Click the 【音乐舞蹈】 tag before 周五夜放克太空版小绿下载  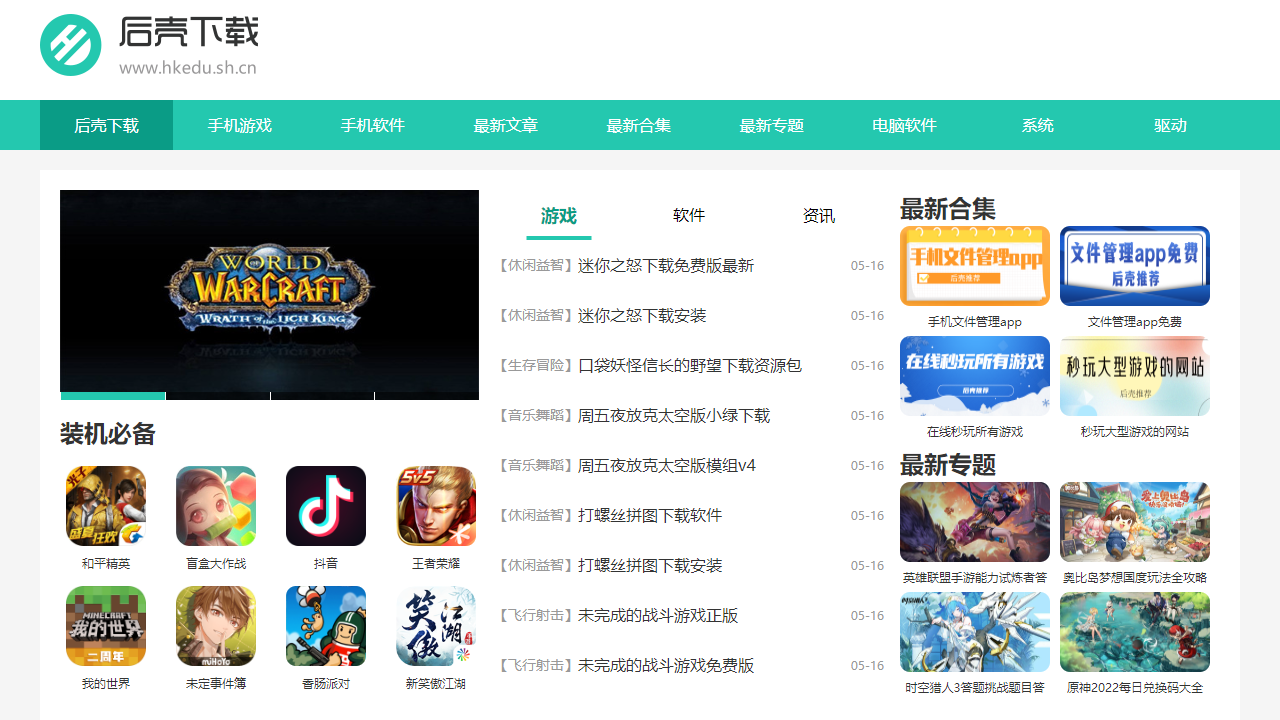point(536,416)
